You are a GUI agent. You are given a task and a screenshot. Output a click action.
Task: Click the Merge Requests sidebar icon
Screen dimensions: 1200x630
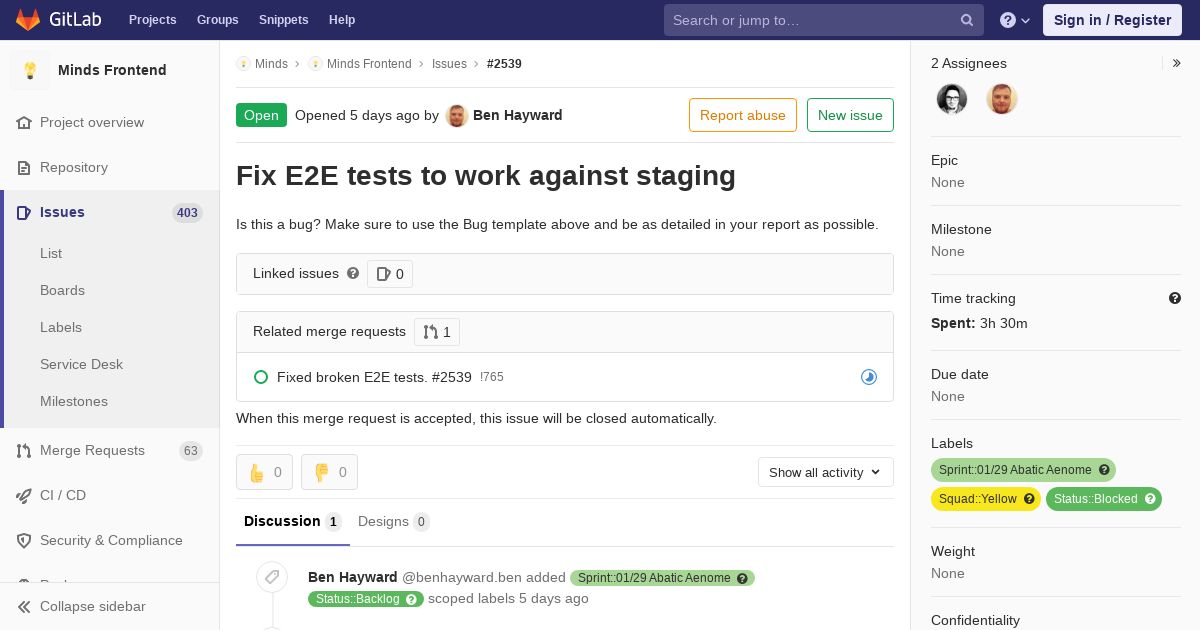point(24,450)
